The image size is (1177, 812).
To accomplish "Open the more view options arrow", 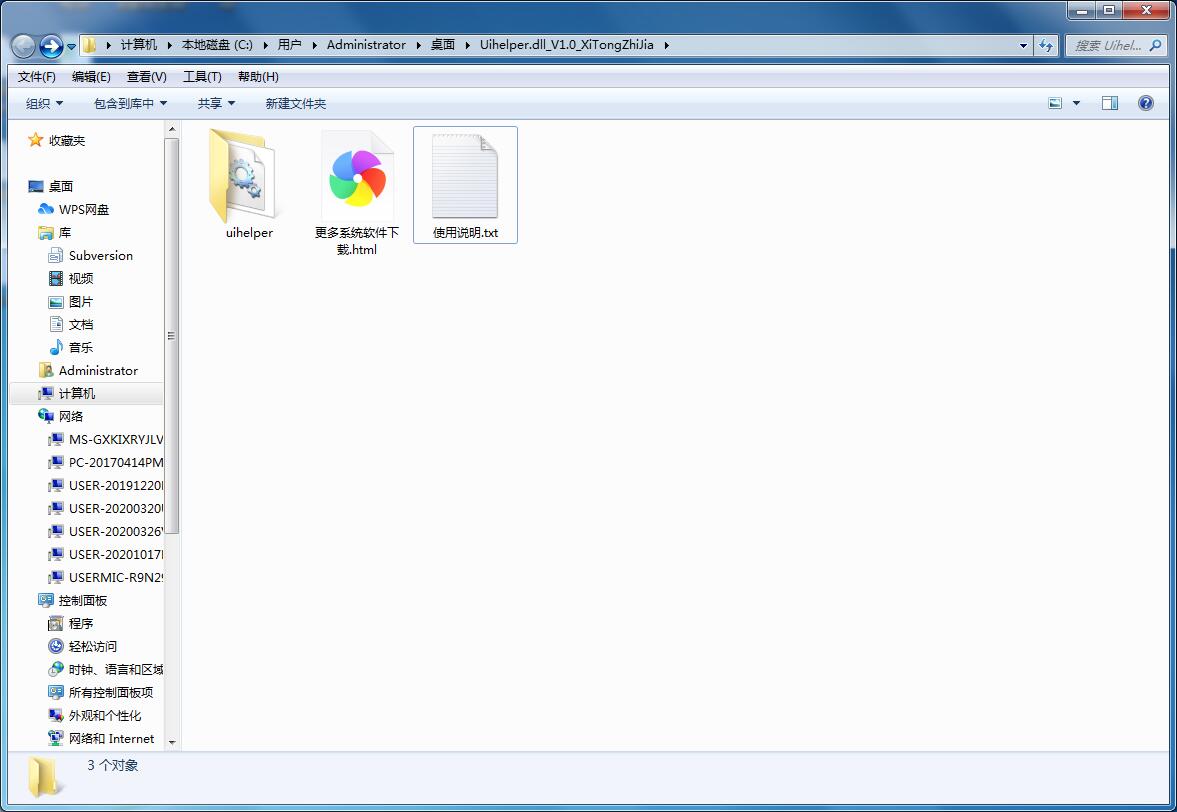I will coord(1076,104).
